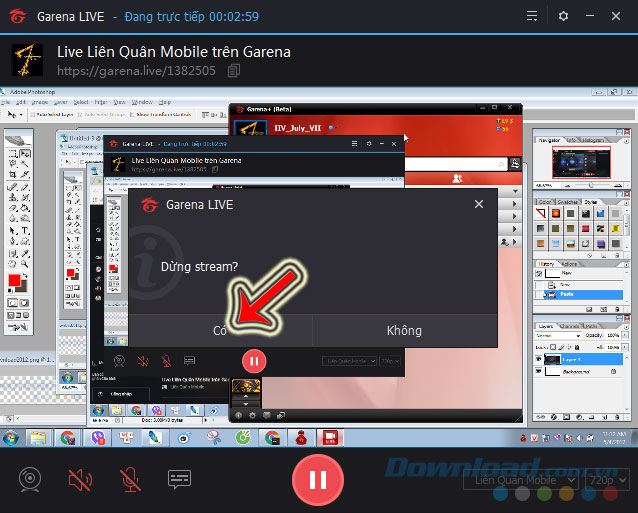Open Photoshop Select menu
638x513 pixels.
[x=81, y=102]
